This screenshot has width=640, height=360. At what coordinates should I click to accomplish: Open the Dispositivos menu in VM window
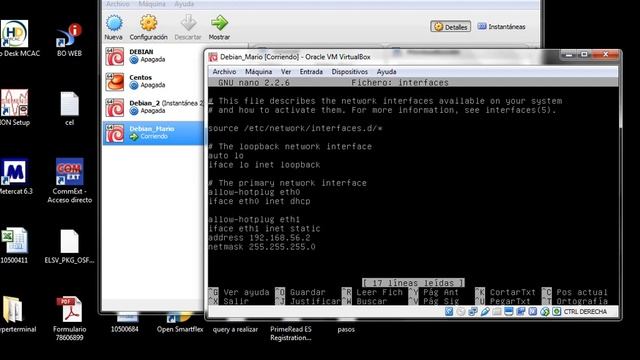pos(349,71)
